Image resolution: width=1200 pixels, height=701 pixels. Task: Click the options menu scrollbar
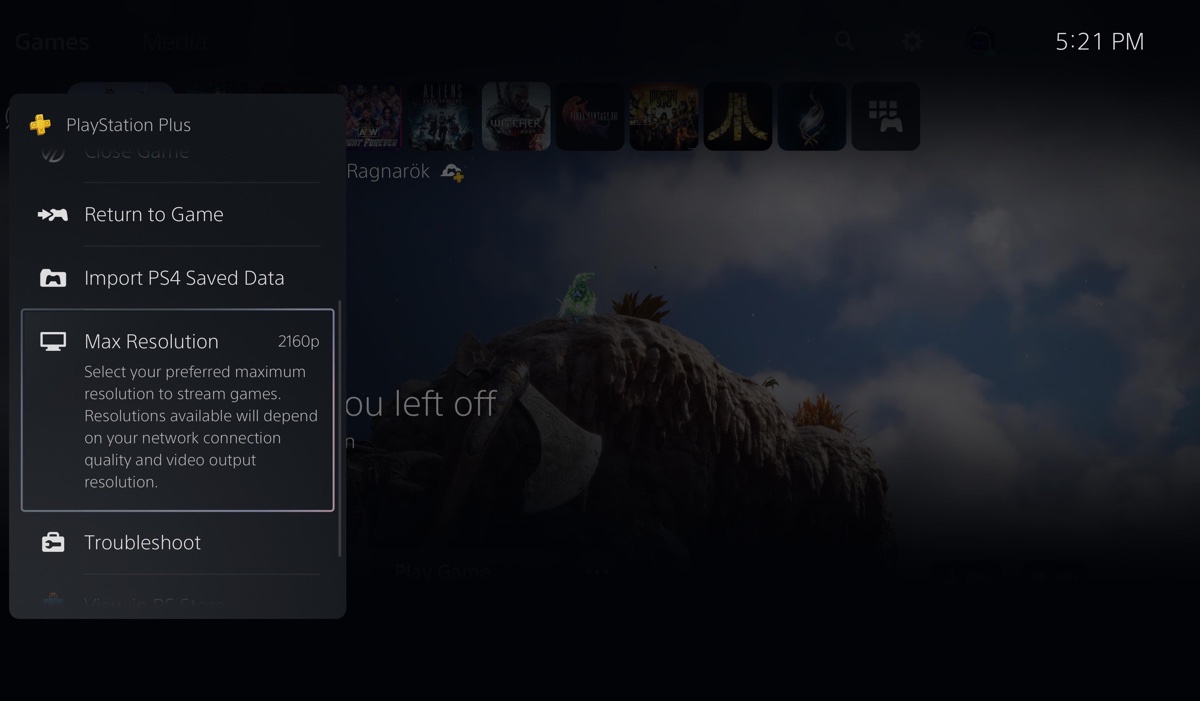click(340, 428)
